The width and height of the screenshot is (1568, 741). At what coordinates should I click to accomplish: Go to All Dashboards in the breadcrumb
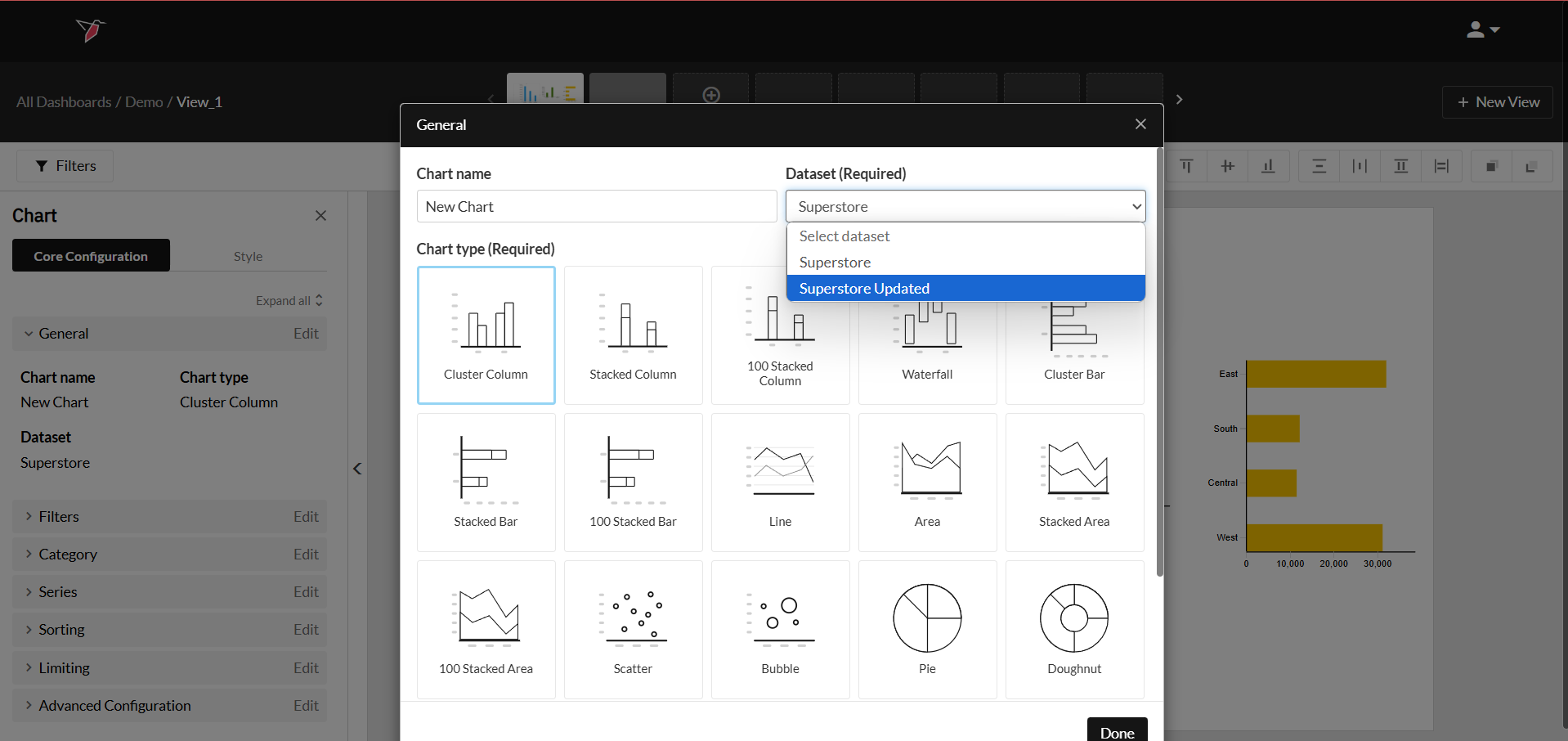coord(64,102)
